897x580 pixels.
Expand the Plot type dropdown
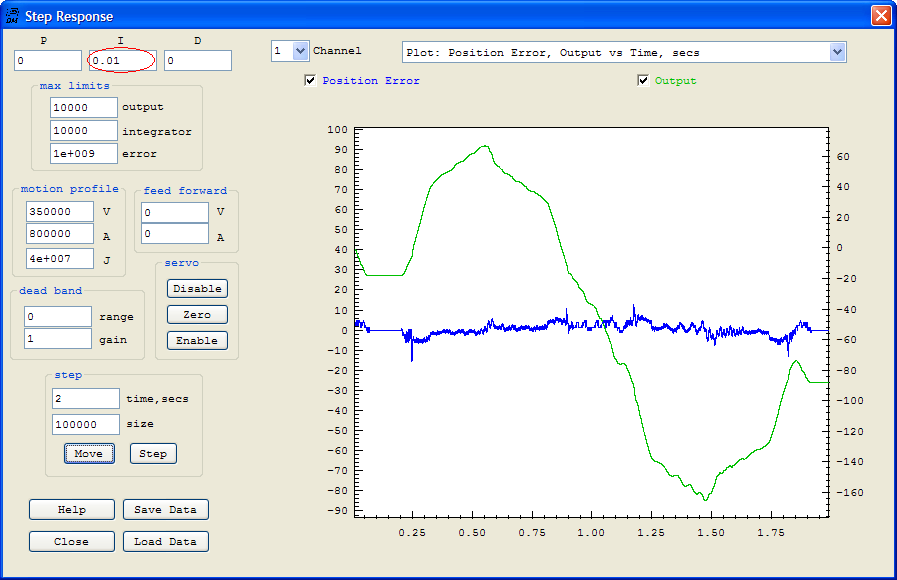837,52
